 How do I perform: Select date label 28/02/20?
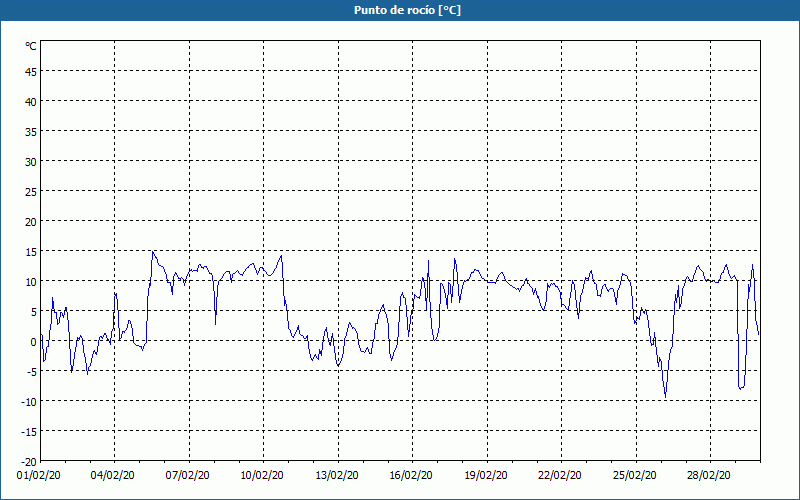point(709,475)
